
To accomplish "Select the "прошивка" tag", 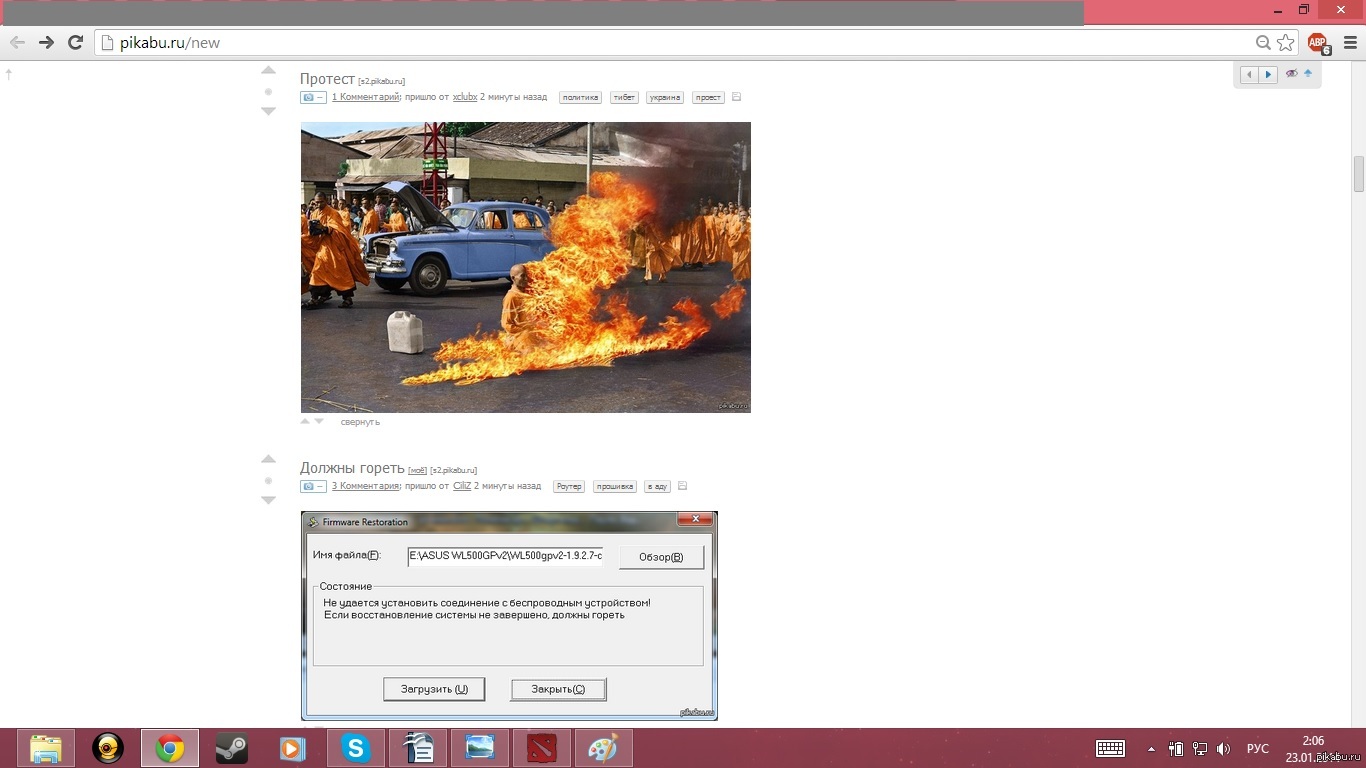I will [x=614, y=486].
